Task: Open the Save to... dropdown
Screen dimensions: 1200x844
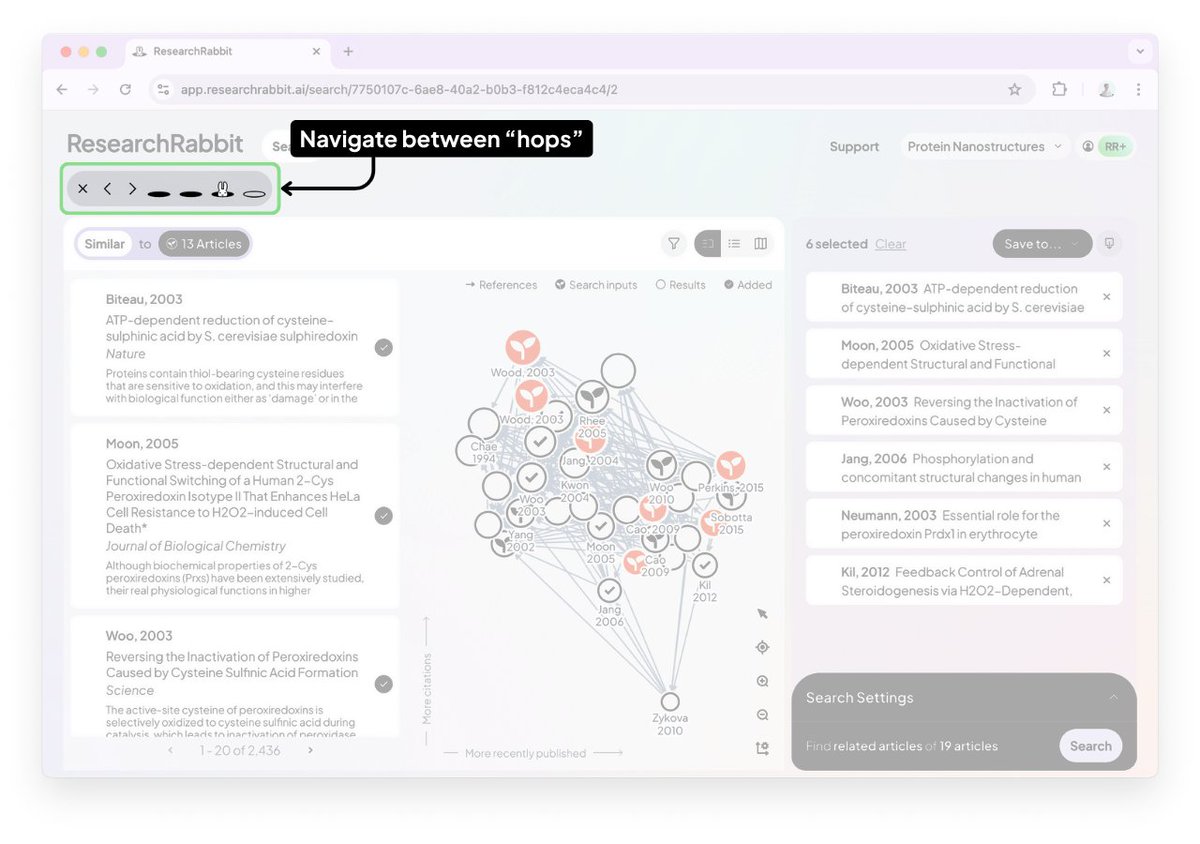Action: click(x=1042, y=243)
